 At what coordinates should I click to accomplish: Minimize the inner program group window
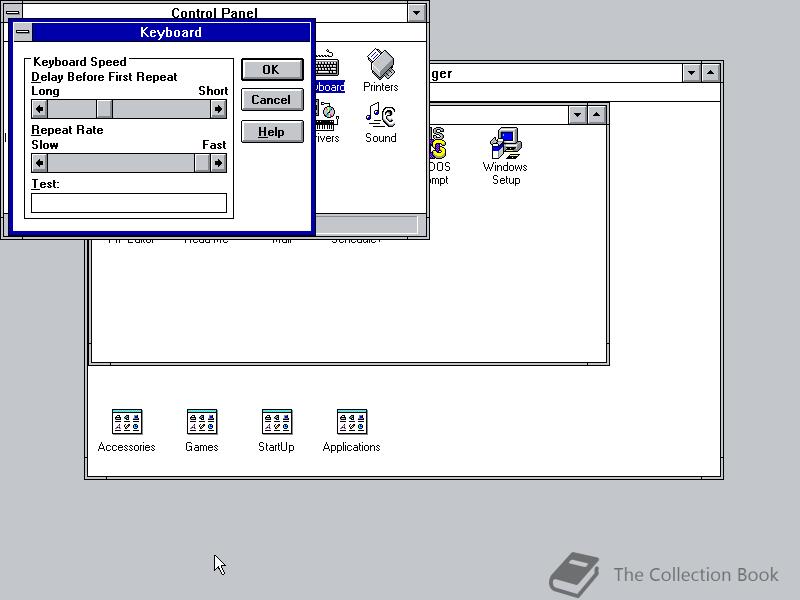[x=577, y=115]
